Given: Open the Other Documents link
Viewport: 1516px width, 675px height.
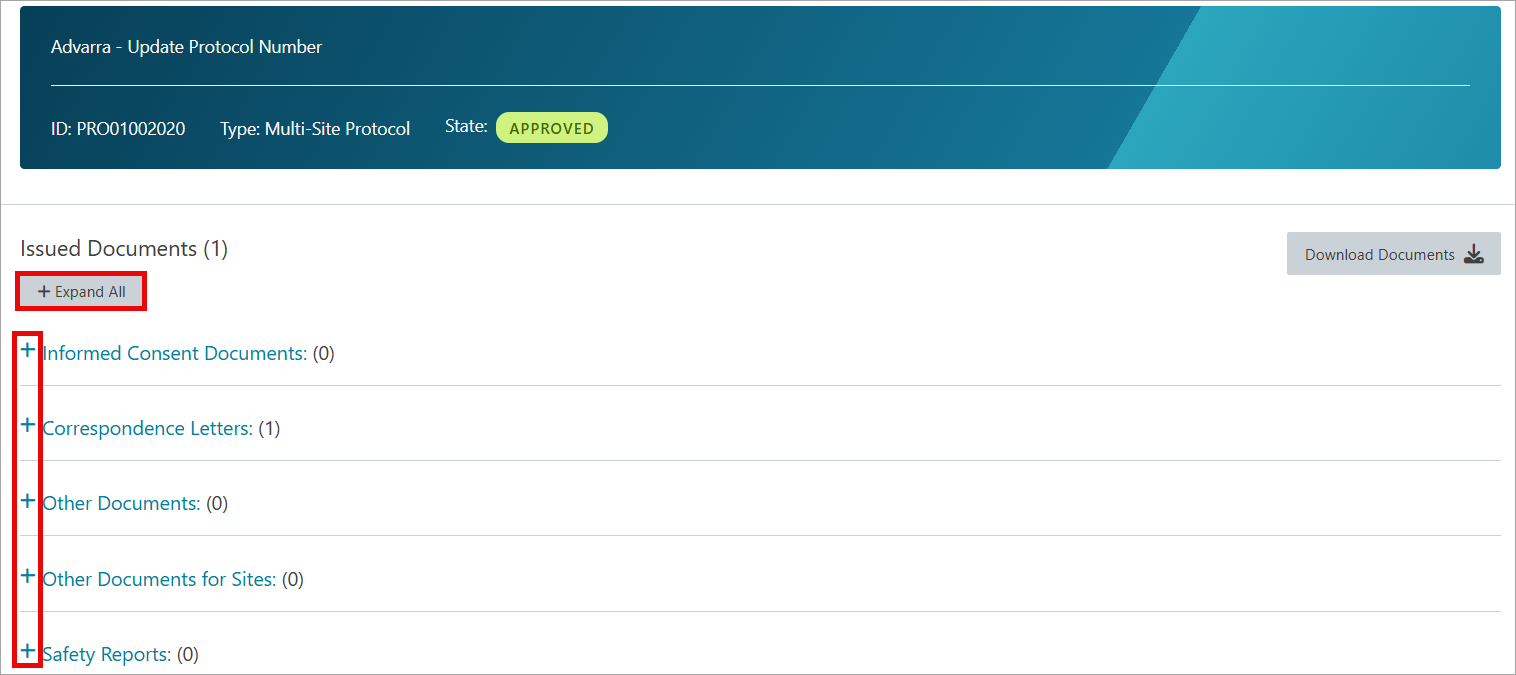Looking at the screenshot, I should pos(122,503).
